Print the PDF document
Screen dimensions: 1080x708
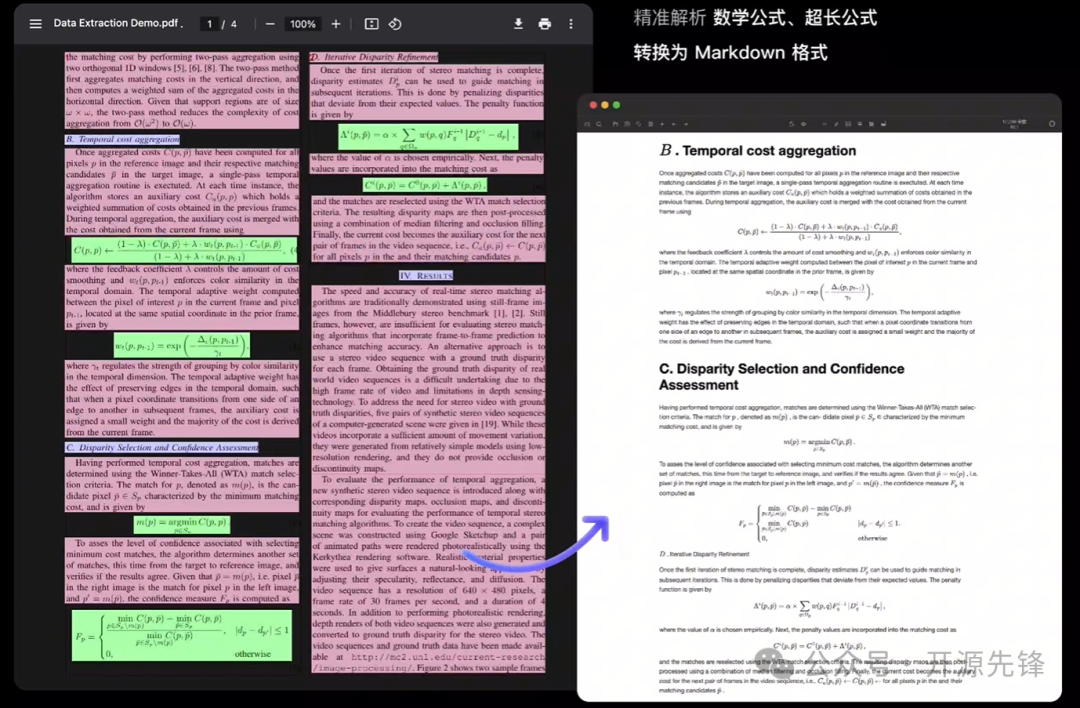point(544,24)
